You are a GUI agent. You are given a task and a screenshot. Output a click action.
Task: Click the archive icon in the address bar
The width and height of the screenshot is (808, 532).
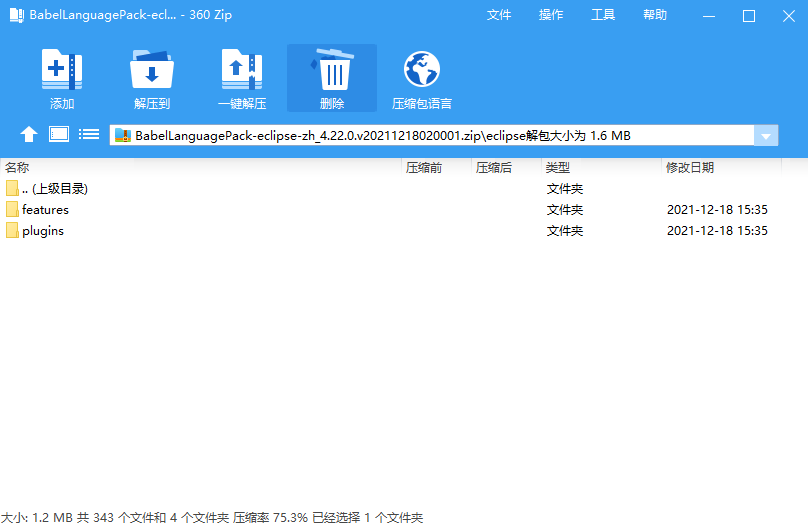[123, 136]
